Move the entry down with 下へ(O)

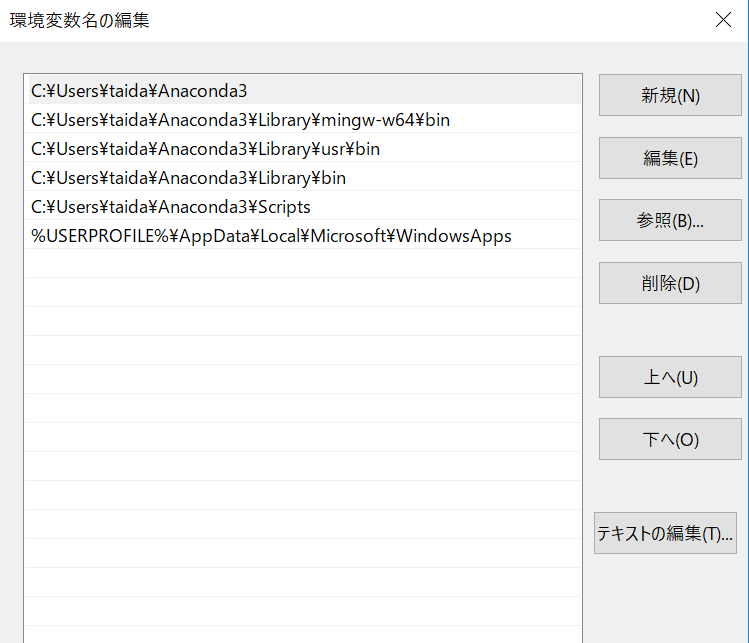670,439
